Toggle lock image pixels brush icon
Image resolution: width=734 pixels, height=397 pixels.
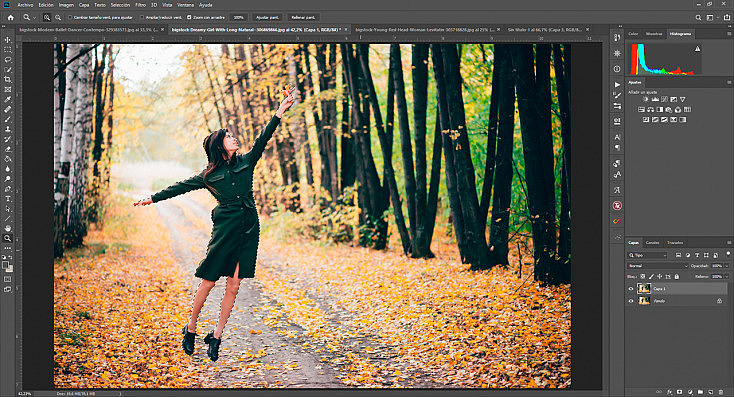click(651, 277)
